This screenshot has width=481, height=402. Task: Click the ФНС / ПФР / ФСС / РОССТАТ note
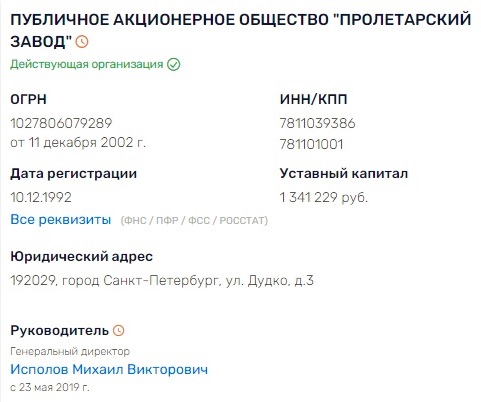194,220
